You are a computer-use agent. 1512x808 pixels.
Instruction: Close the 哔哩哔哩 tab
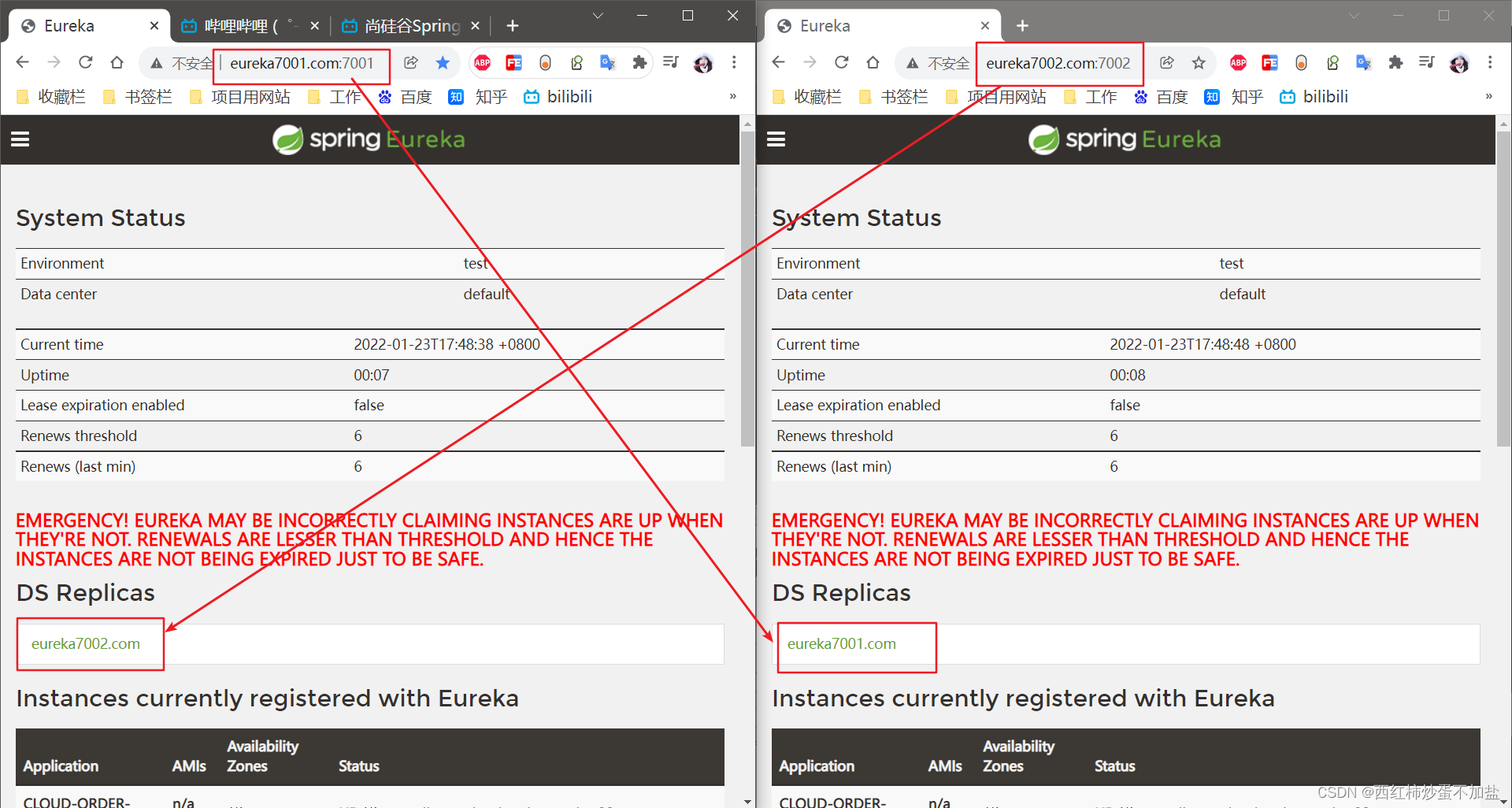[x=315, y=26]
